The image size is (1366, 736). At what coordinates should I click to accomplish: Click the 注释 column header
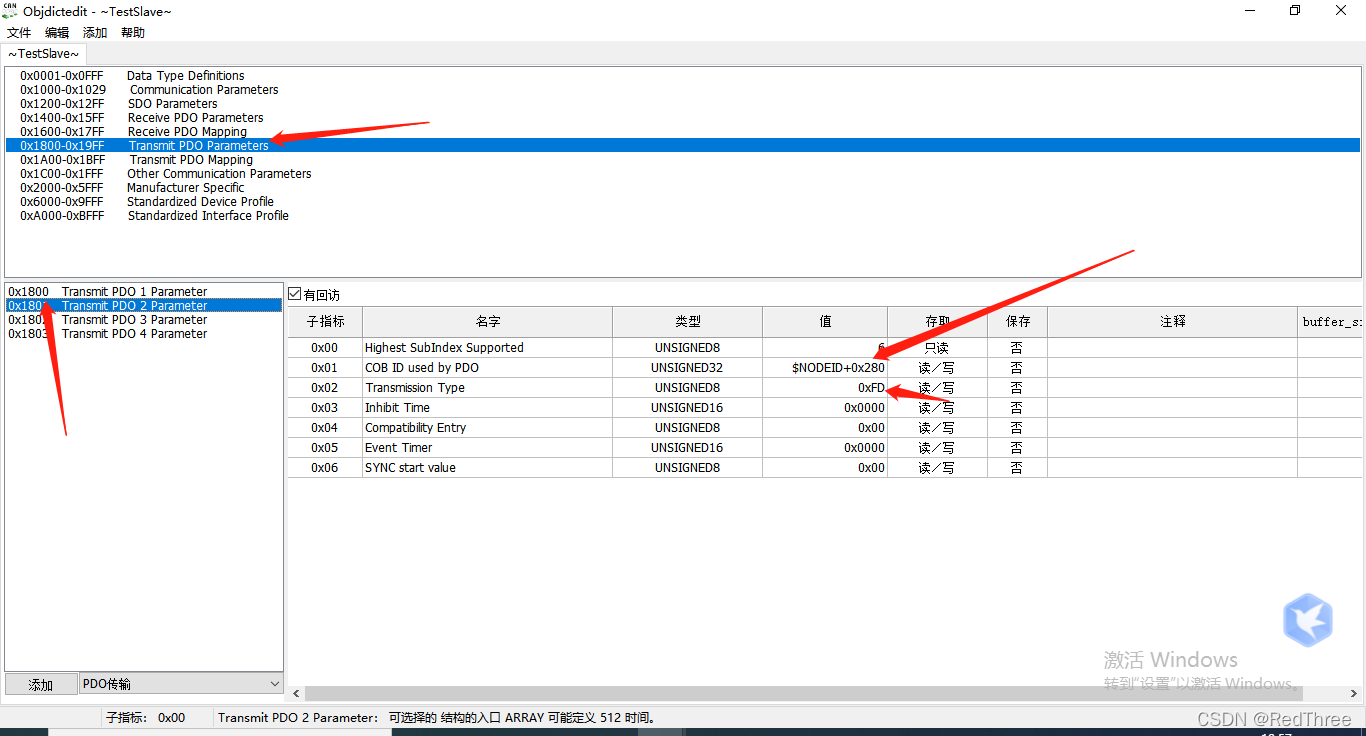coord(1172,322)
